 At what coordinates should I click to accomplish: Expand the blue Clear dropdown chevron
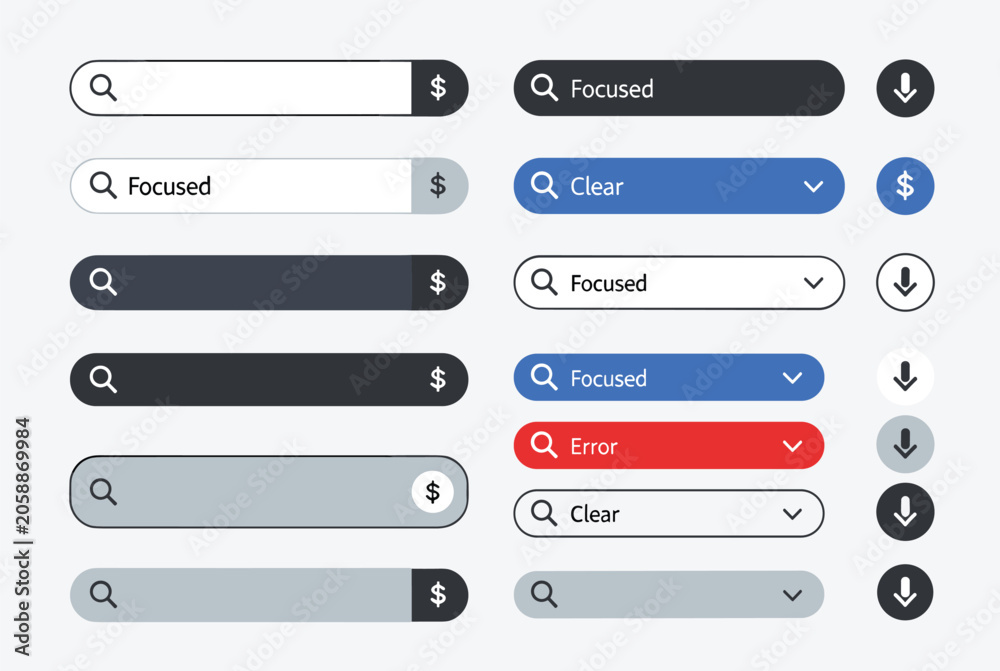click(x=813, y=186)
